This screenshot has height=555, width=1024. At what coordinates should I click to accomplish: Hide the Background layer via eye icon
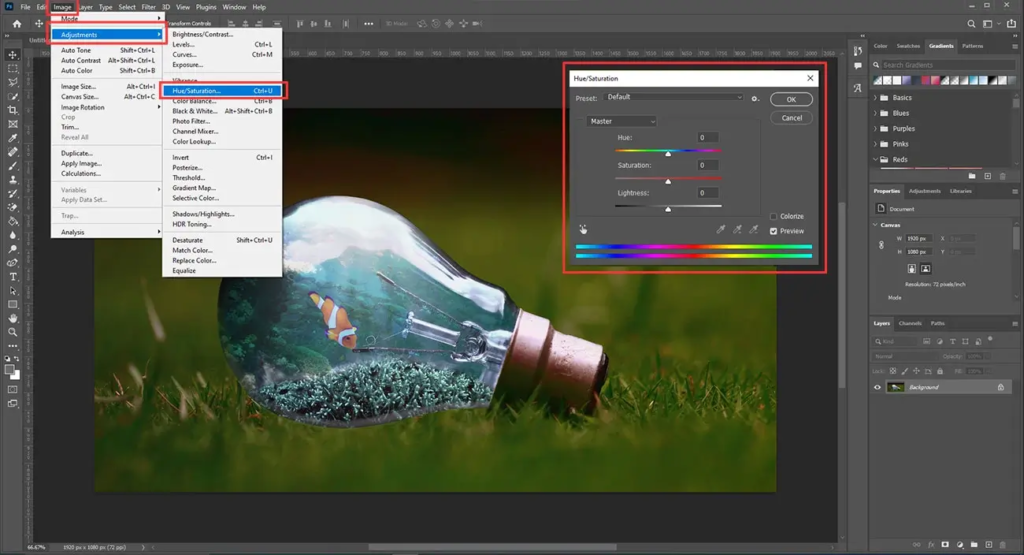pos(877,387)
